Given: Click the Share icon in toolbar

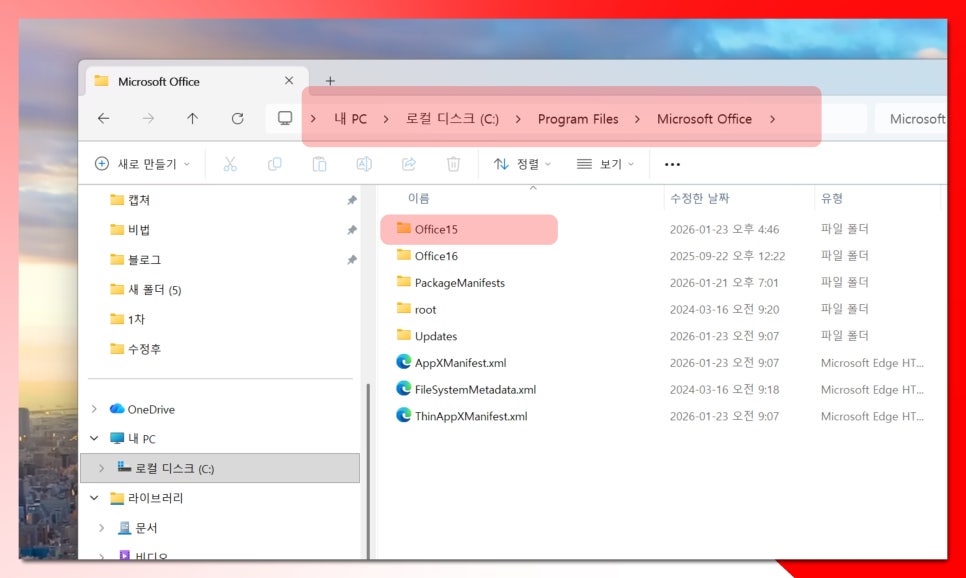Looking at the screenshot, I should pyautogui.click(x=408, y=164).
